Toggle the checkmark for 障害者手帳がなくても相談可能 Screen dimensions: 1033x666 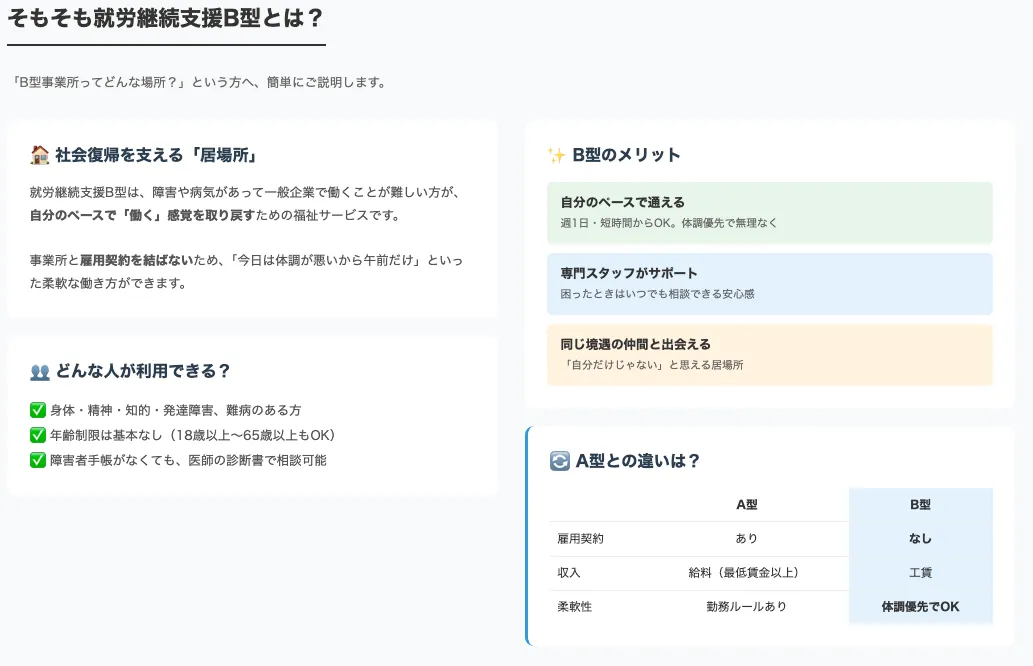[37, 460]
